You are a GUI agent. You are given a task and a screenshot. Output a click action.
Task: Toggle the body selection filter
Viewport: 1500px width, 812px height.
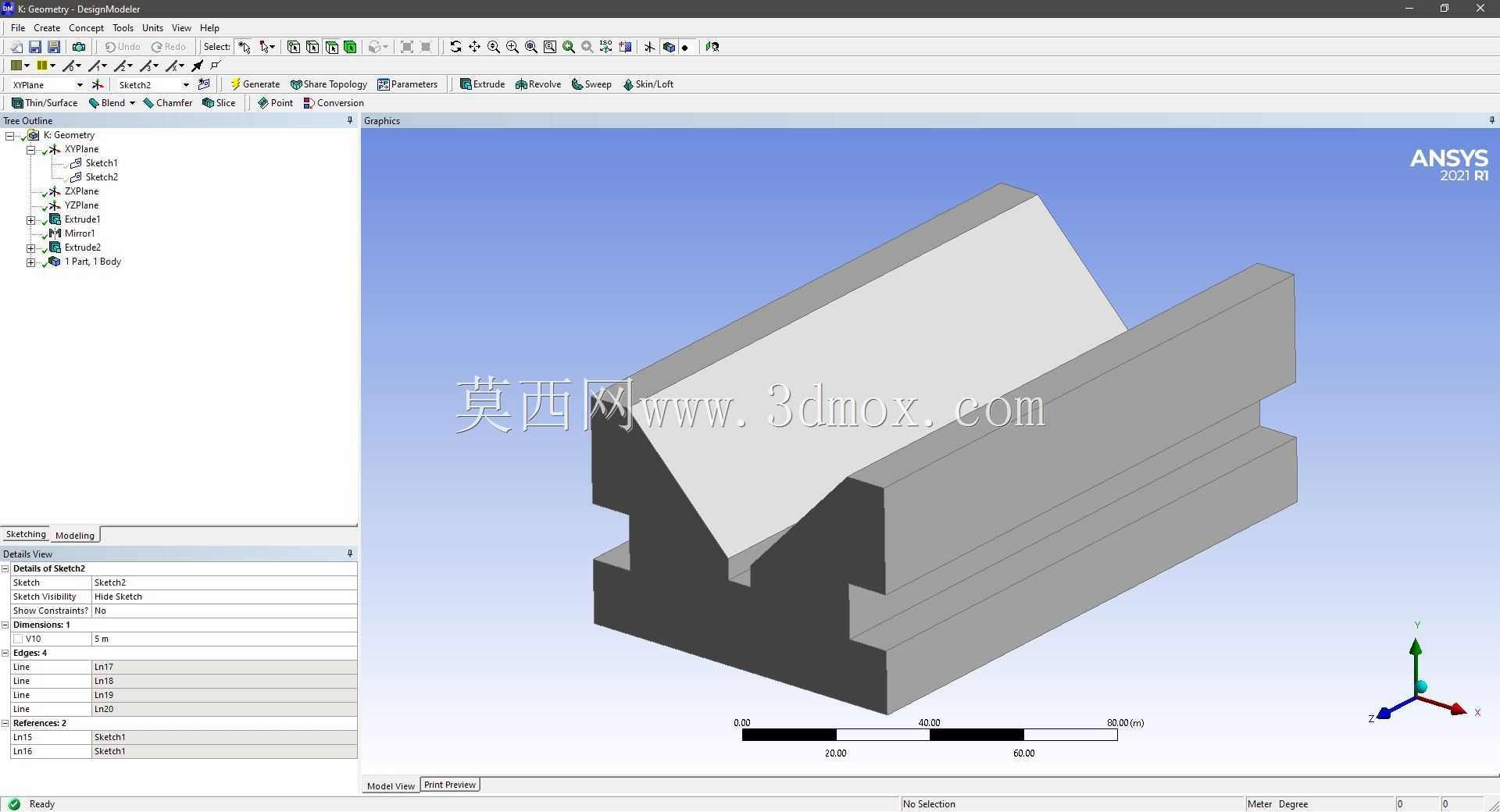[x=350, y=47]
